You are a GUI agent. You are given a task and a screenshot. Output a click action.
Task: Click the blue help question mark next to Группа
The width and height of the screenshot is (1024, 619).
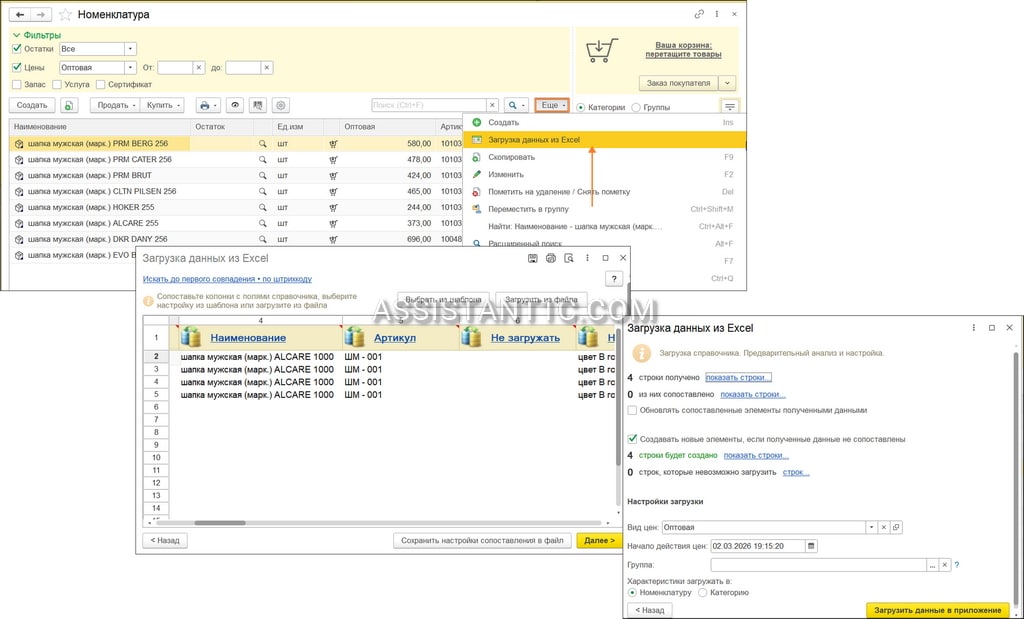pos(957,565)
